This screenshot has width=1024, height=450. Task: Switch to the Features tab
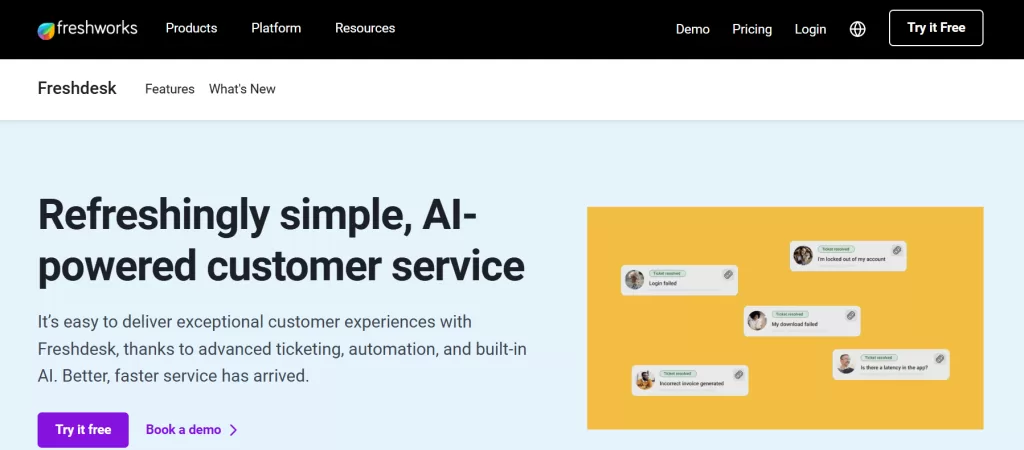pos(170,89)
